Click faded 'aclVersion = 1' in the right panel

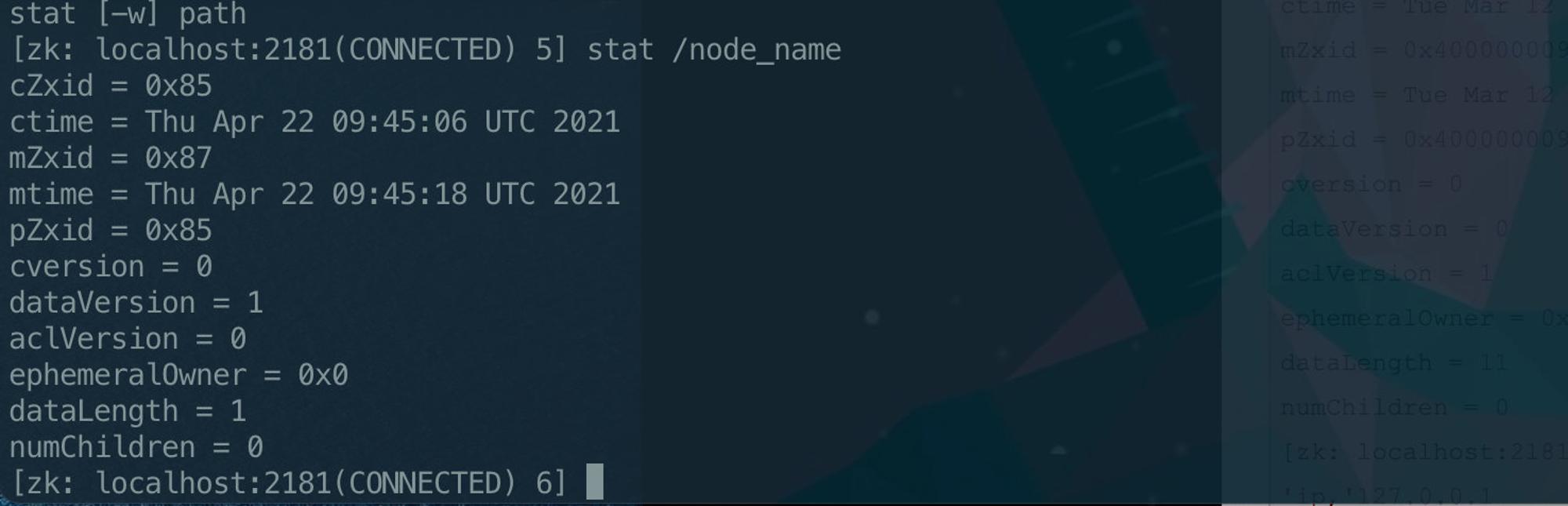1386,274
